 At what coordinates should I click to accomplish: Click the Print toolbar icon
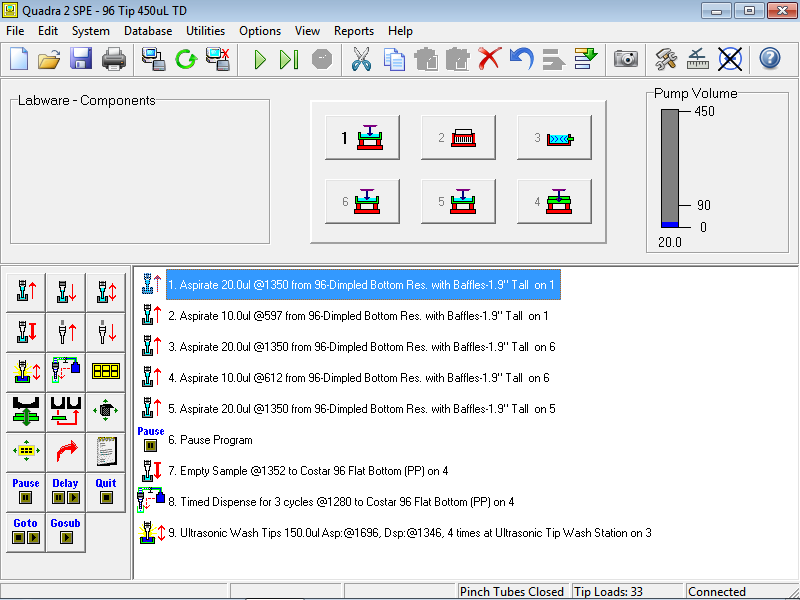114,59
